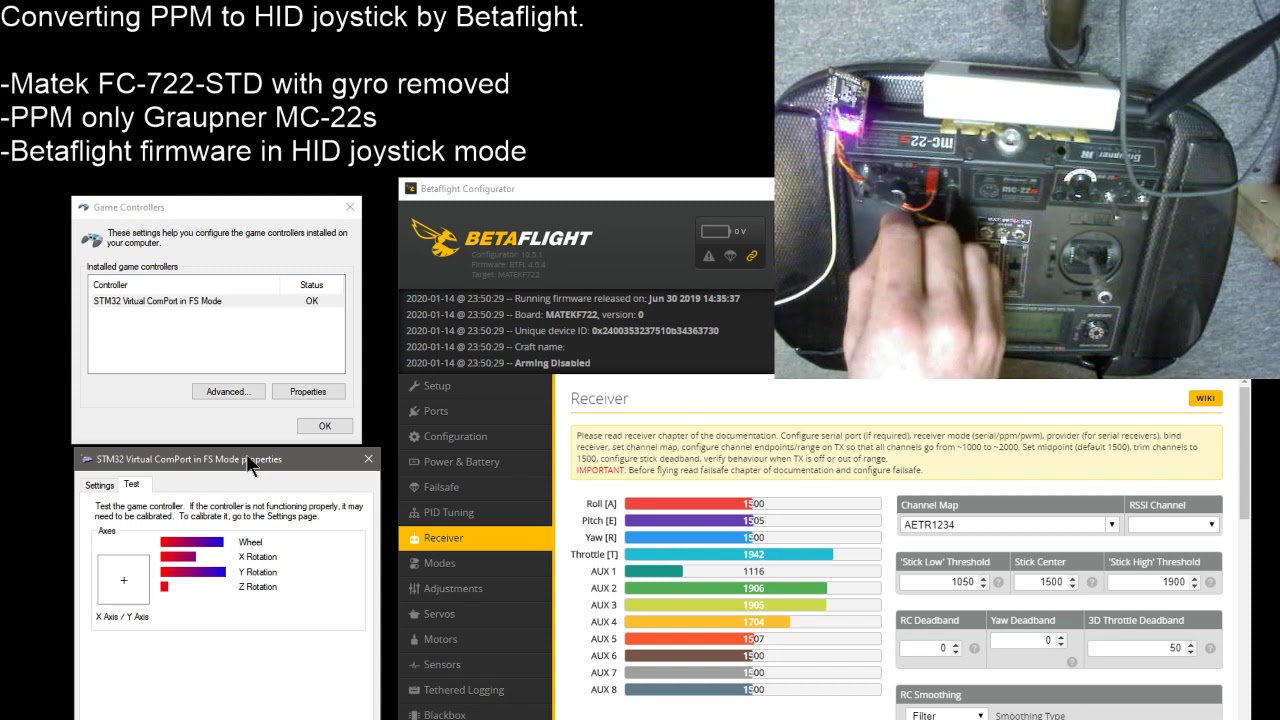Click the WIKI button
The width and height of the screenshot is (1280, 720).
(1205, 398)
